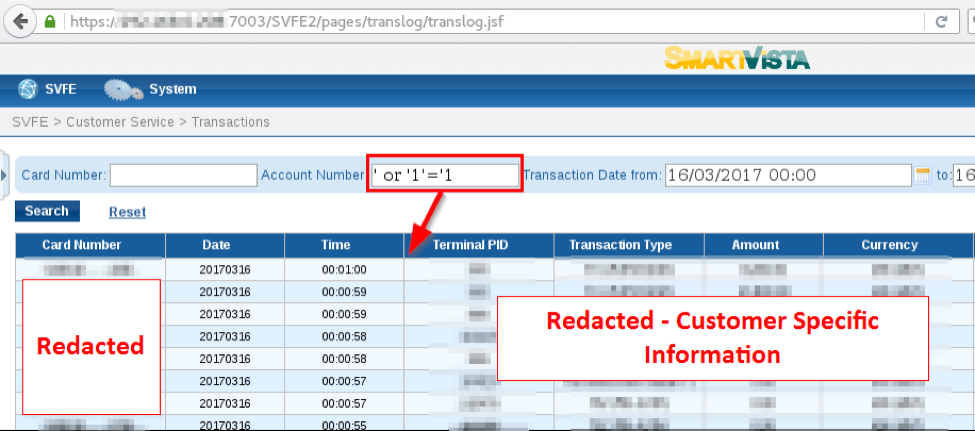The image size is (975, 431).
Task: Click the Transaction Type column header
Action: [x=620, y=245]
